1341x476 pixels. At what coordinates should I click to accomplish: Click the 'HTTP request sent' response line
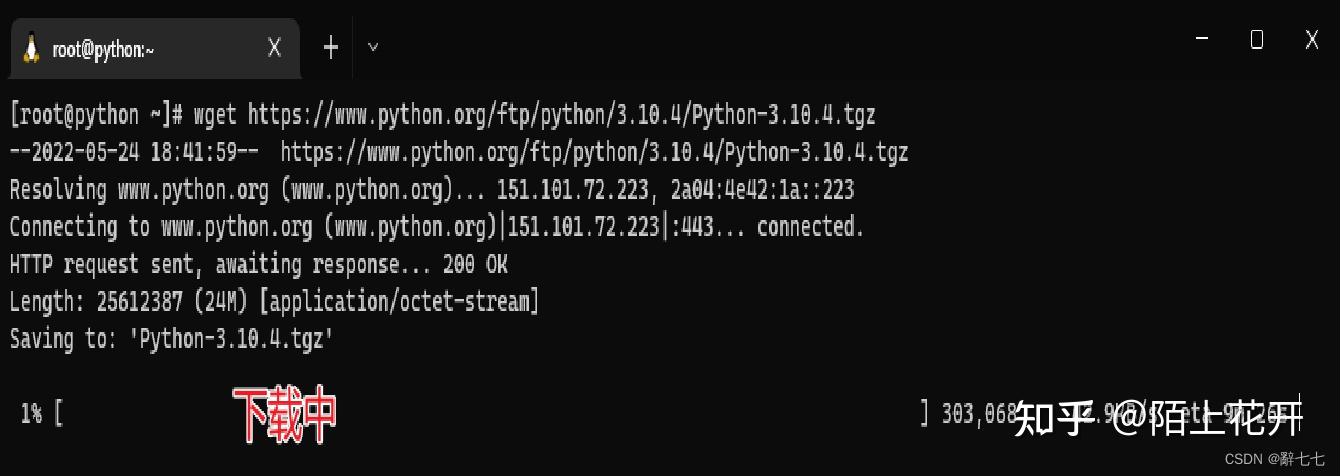[x=259, y=265]
